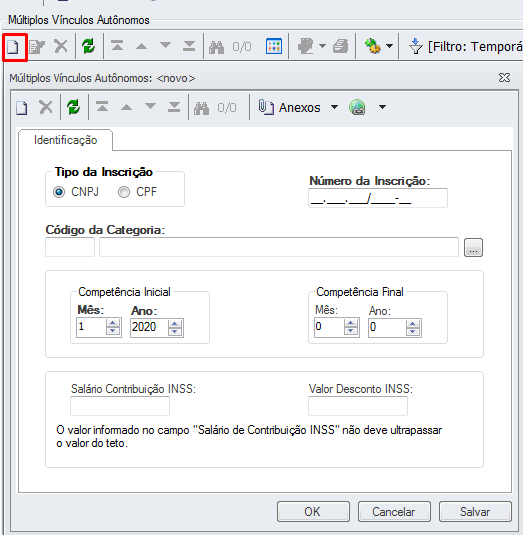Go to last record in dialog toolbar
This screenshot has height=535, width=523.
pos(174,107)
